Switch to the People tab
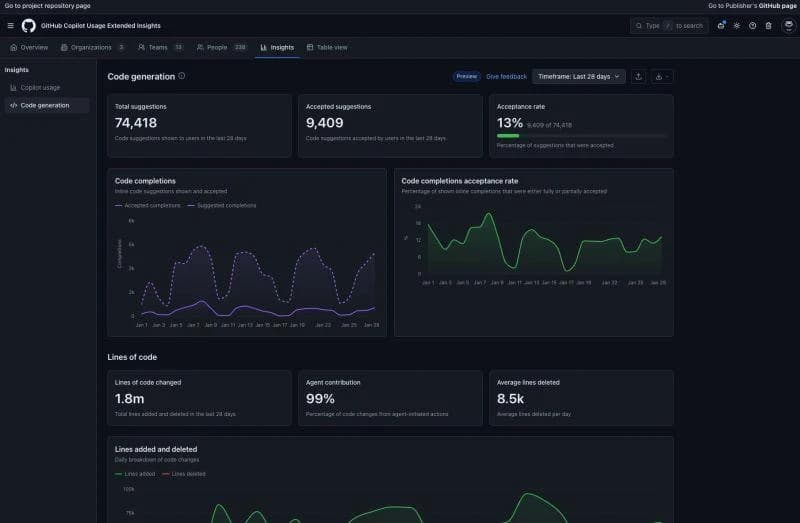Viewport: 800px width, 523px height. coord(222,47)
